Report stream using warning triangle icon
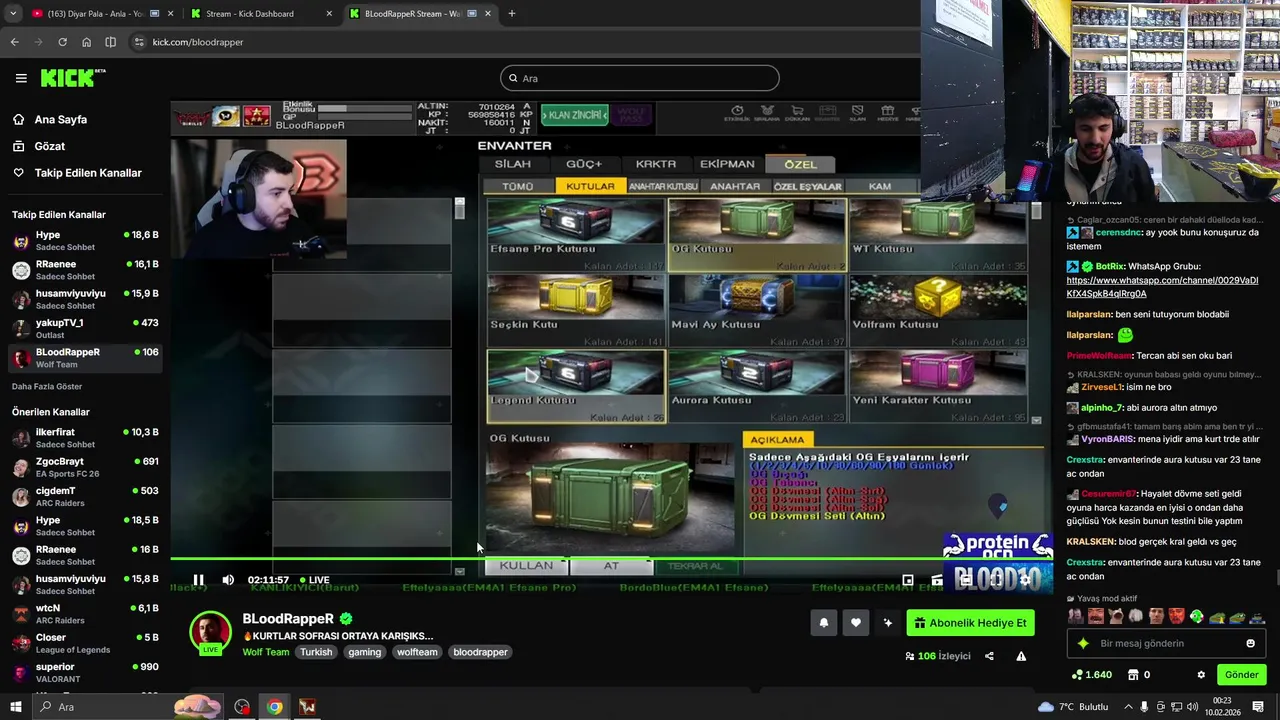The image size is (1280, 720). point(1021,656)
